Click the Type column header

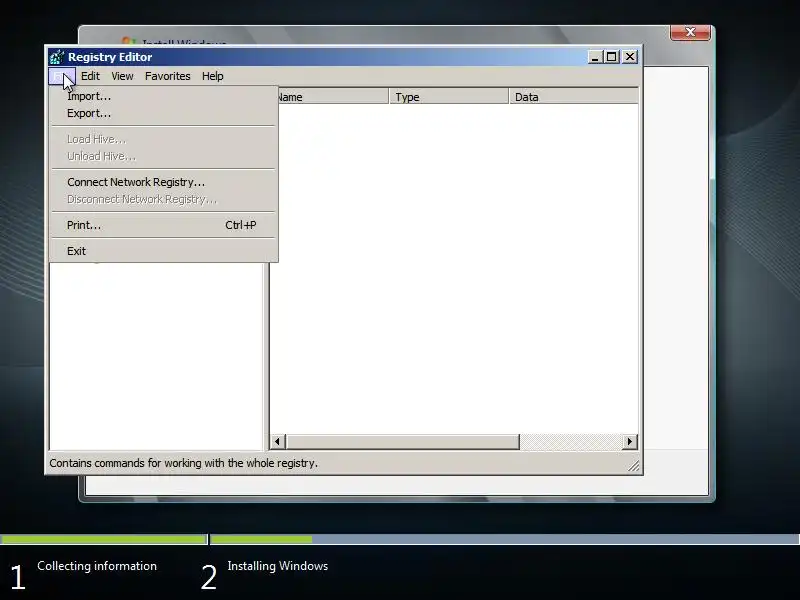pyautogui.click(x=448, y=96)
